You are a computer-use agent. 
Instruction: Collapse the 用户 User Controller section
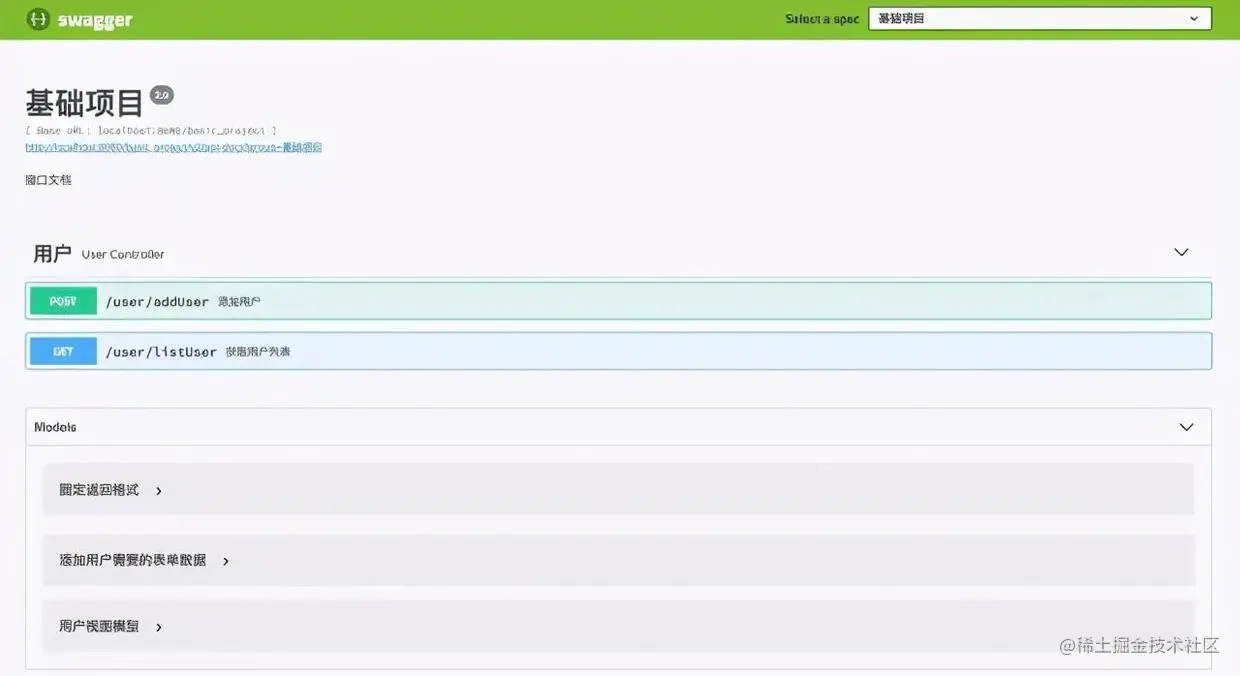pos(1181,253)
